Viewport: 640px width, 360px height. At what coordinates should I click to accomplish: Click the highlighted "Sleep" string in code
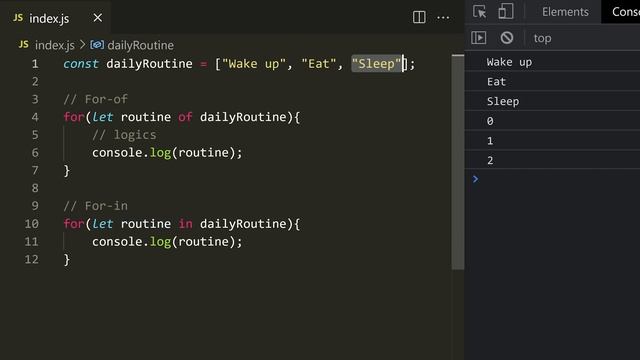pos(376,64)
